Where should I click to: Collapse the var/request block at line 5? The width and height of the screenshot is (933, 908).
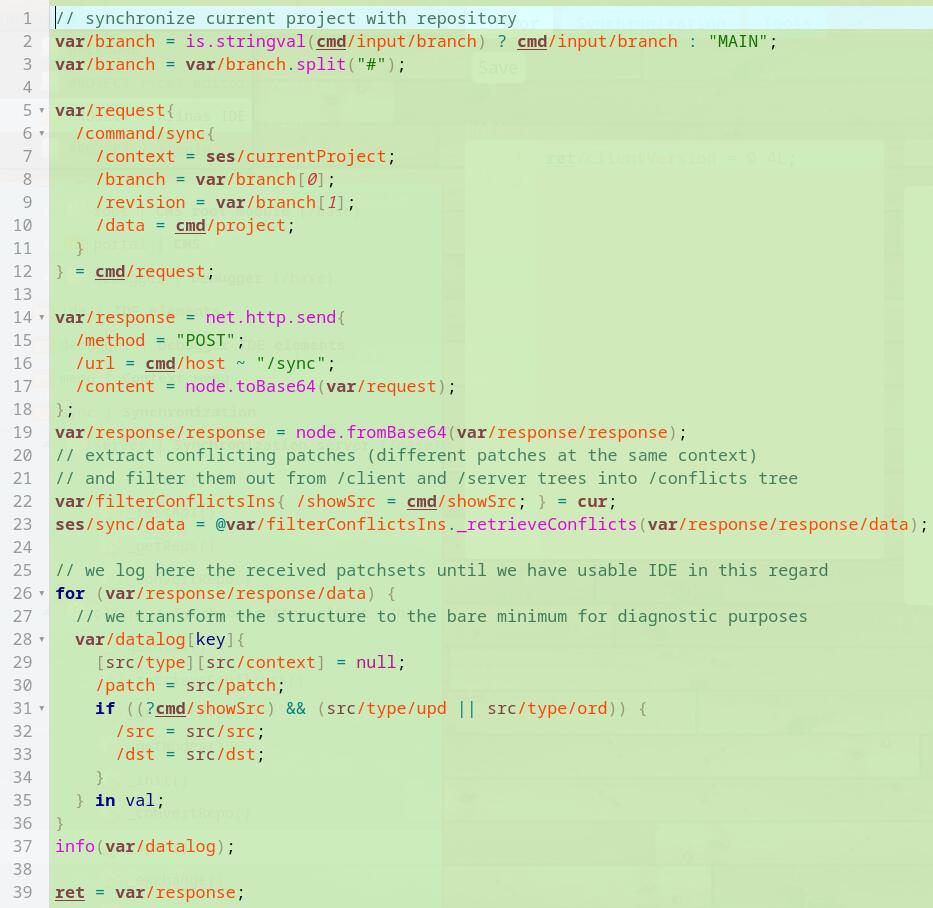coord(41,111)
